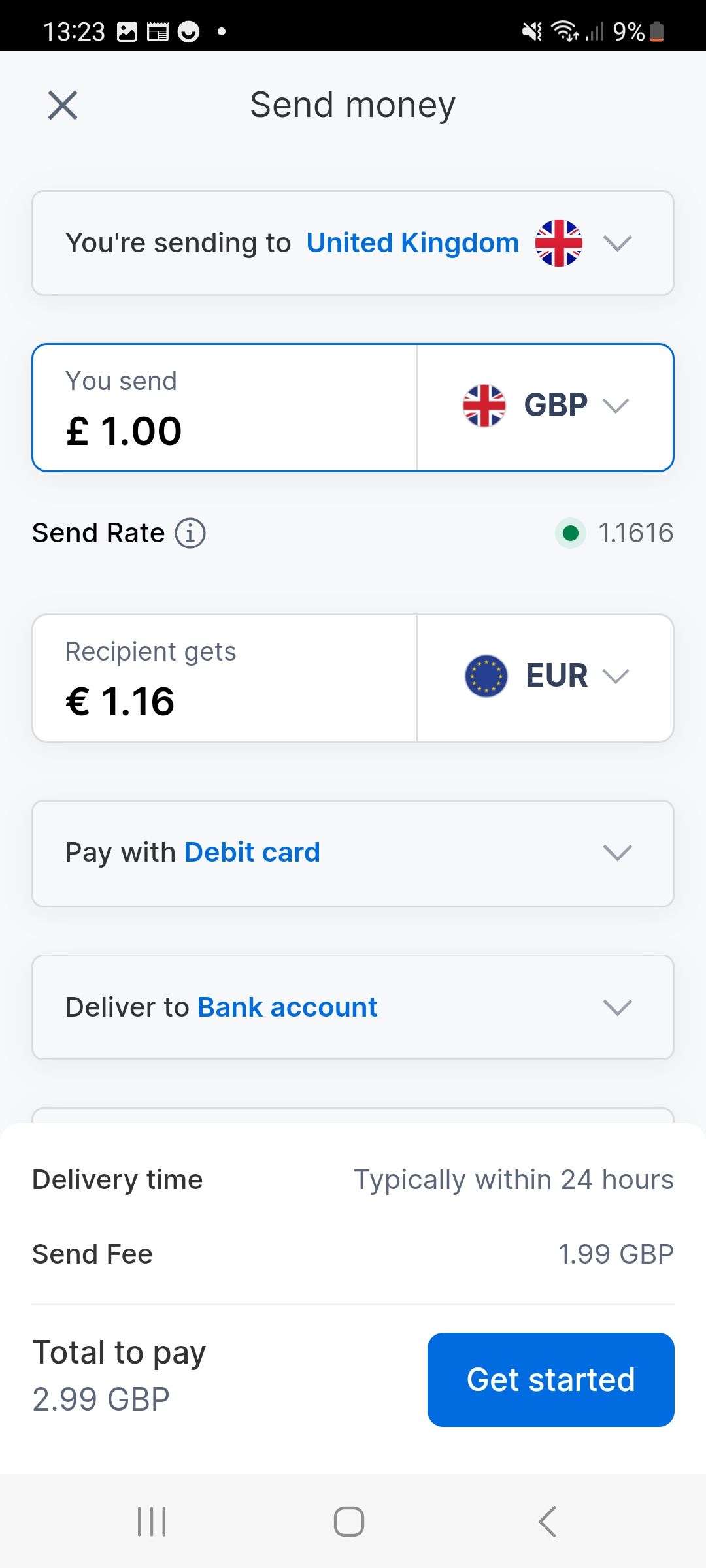Expand Pay with Debit card selector
706x1568 pixels.
617,853
